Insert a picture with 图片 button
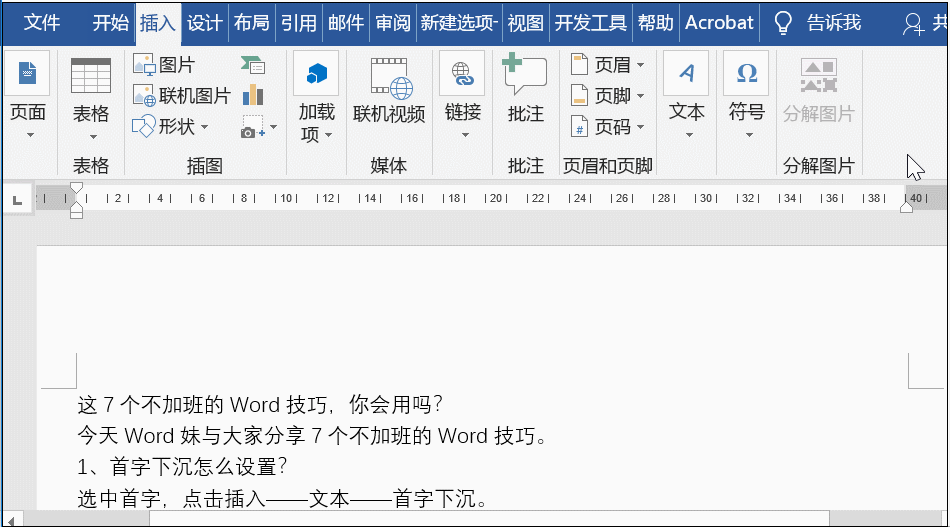950x527 pixels. click(x=164, y=65)
